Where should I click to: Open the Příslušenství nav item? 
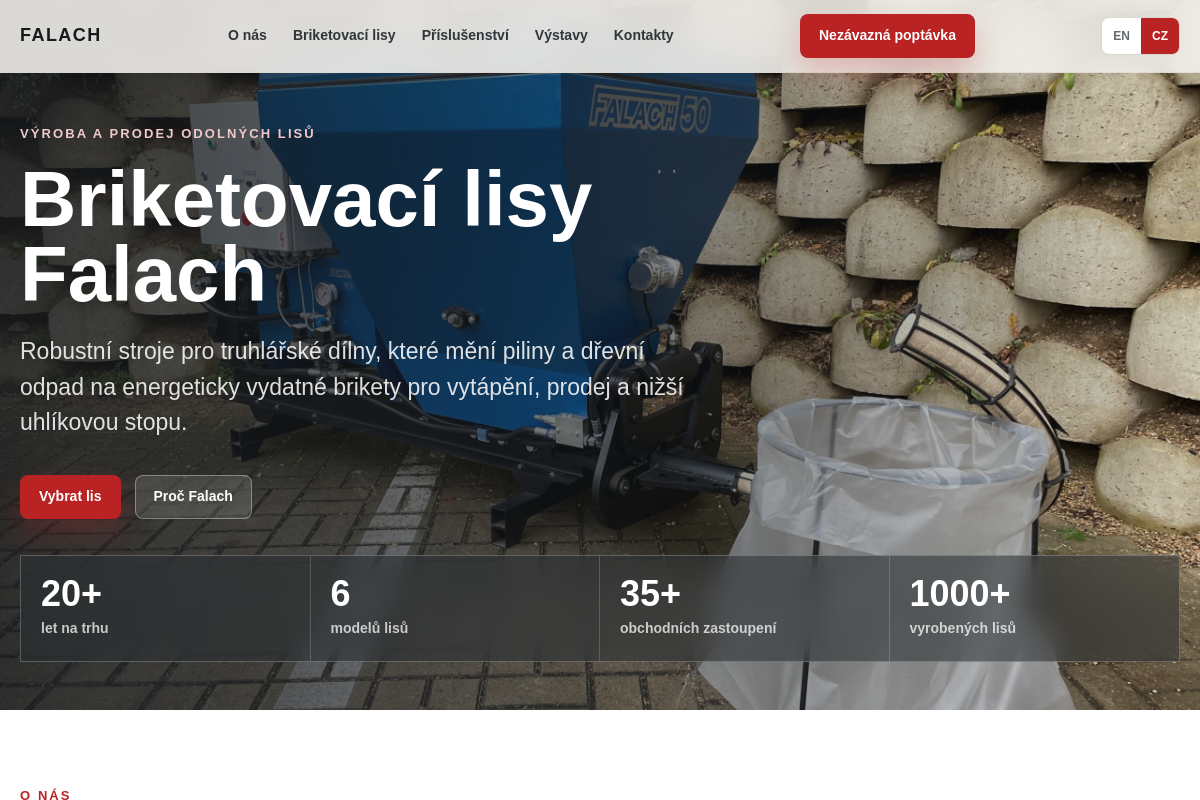click(465, 35)
